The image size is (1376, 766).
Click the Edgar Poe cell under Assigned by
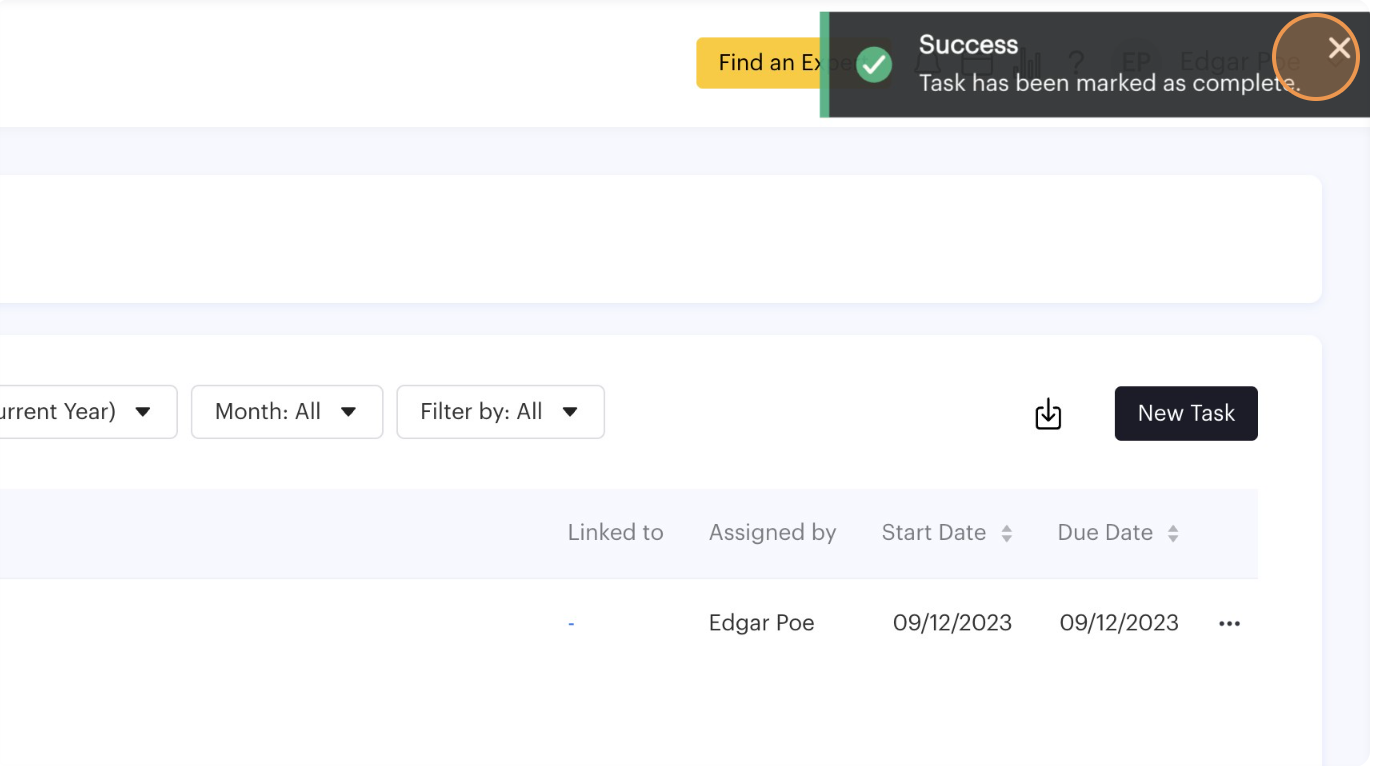[x=761, y=623]
